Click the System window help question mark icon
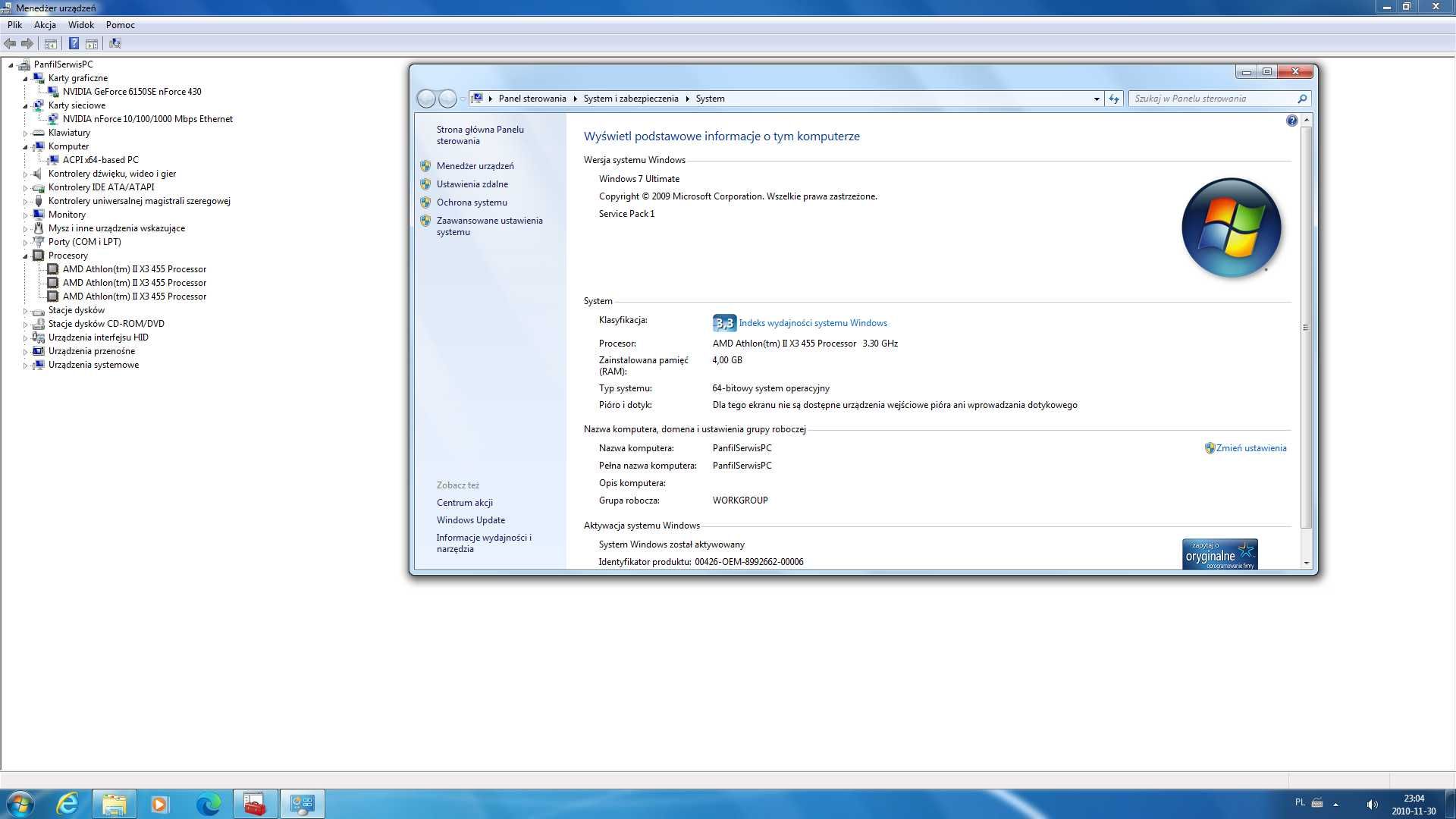 [1292, 121]
